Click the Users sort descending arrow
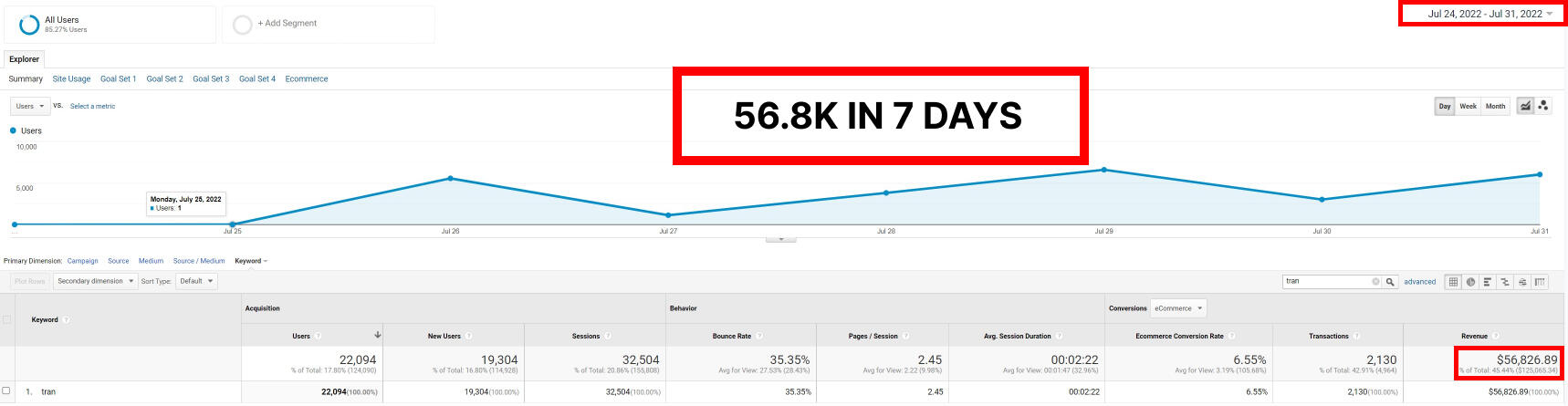1568x406 pixels. [377, 336]
